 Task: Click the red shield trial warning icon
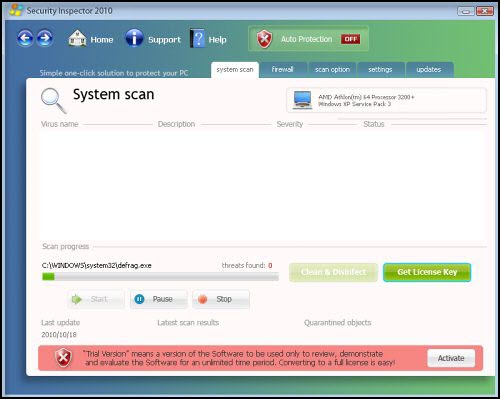click(63, 358)
